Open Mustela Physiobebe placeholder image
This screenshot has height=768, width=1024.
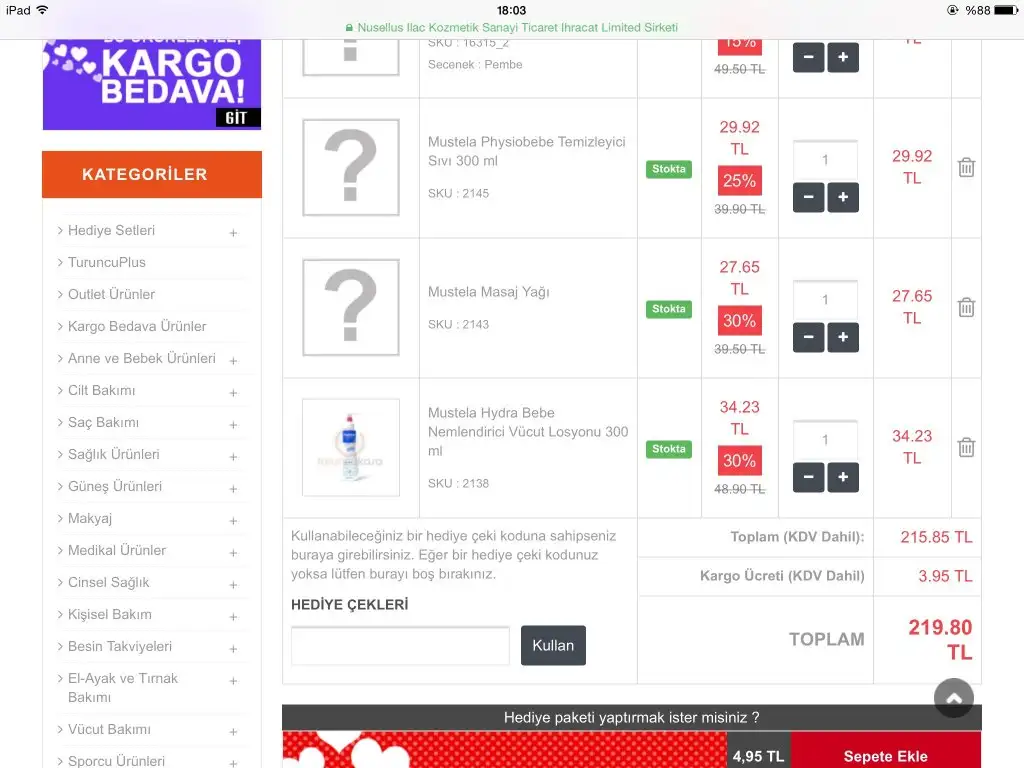pos(351,167)
